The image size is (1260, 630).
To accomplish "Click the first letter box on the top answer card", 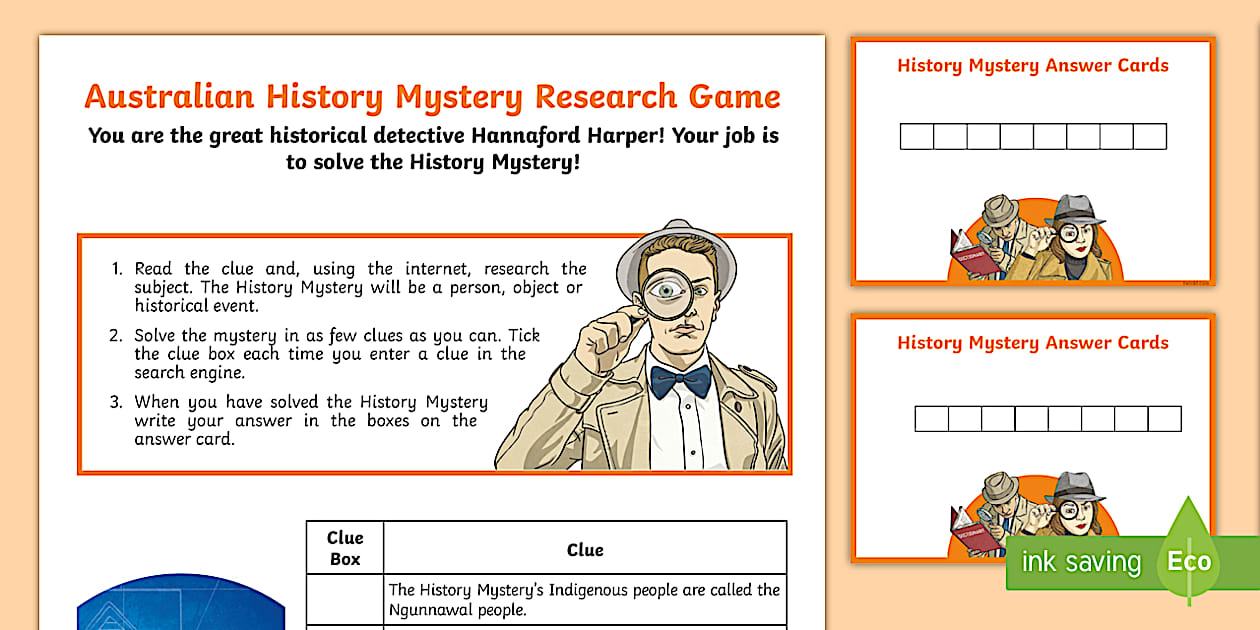I will pyautogui.click(x=918, y=136).
